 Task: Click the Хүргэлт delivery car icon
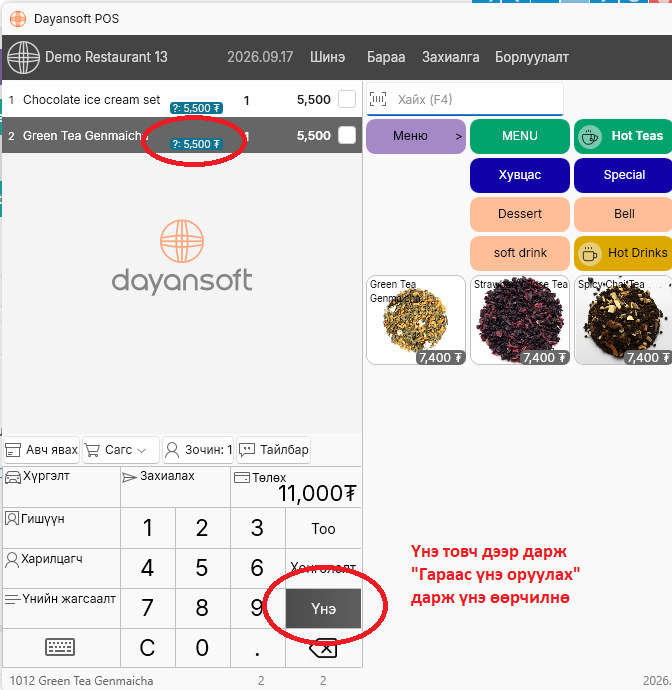point(13,477)
